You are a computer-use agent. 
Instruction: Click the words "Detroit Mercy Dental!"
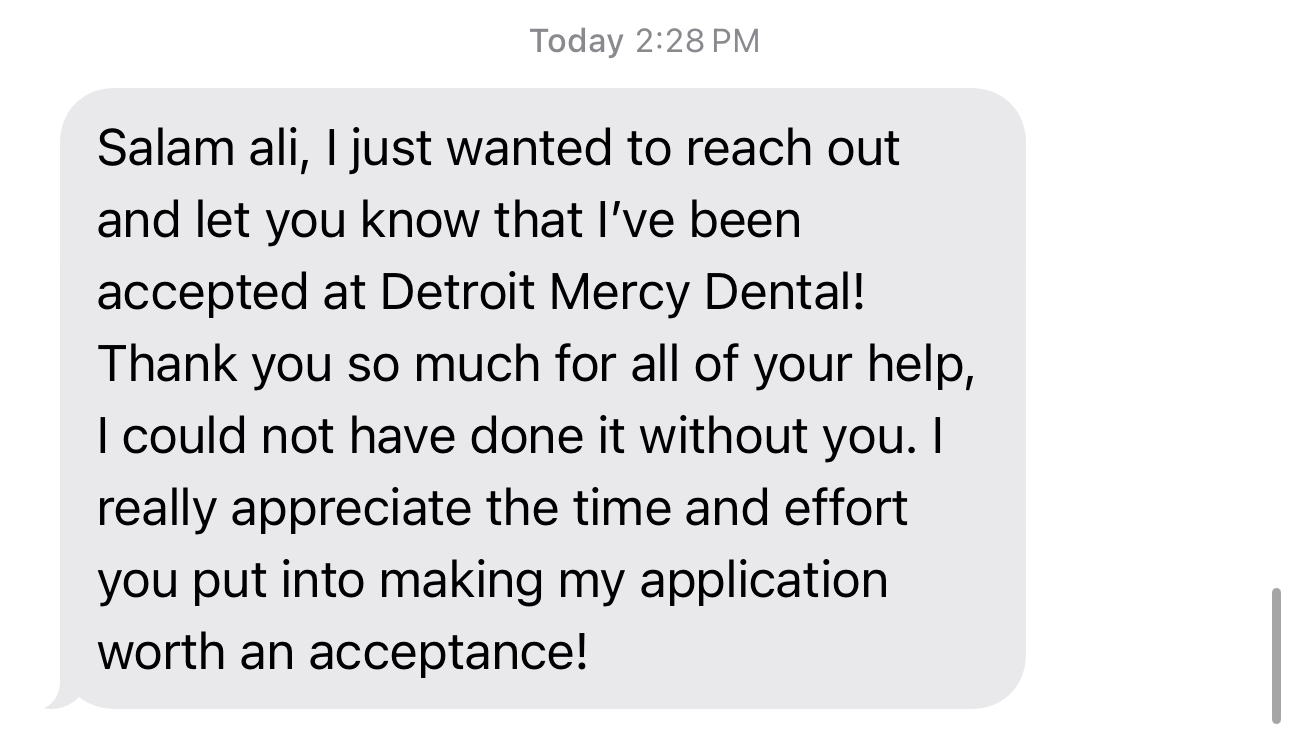coord(622,292)
